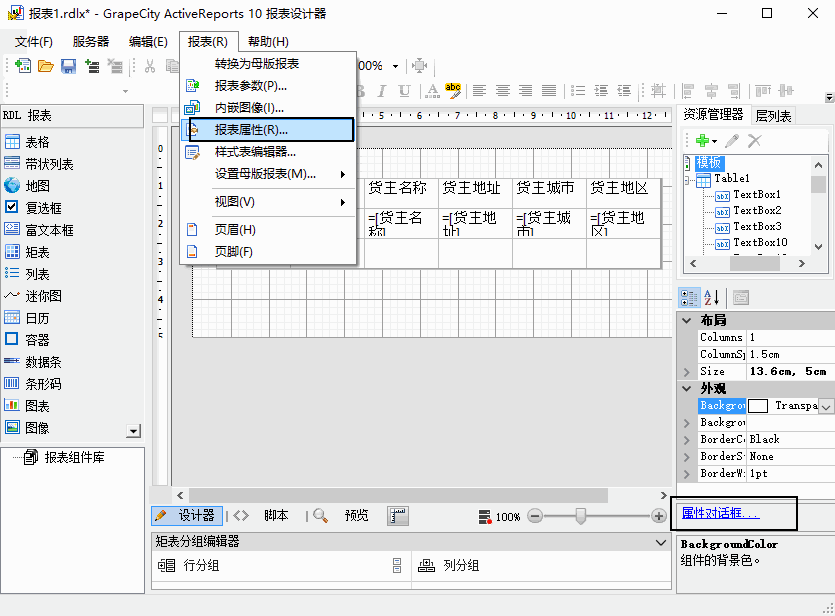Pick the 地图 map control in toolbox

(37, 186)
